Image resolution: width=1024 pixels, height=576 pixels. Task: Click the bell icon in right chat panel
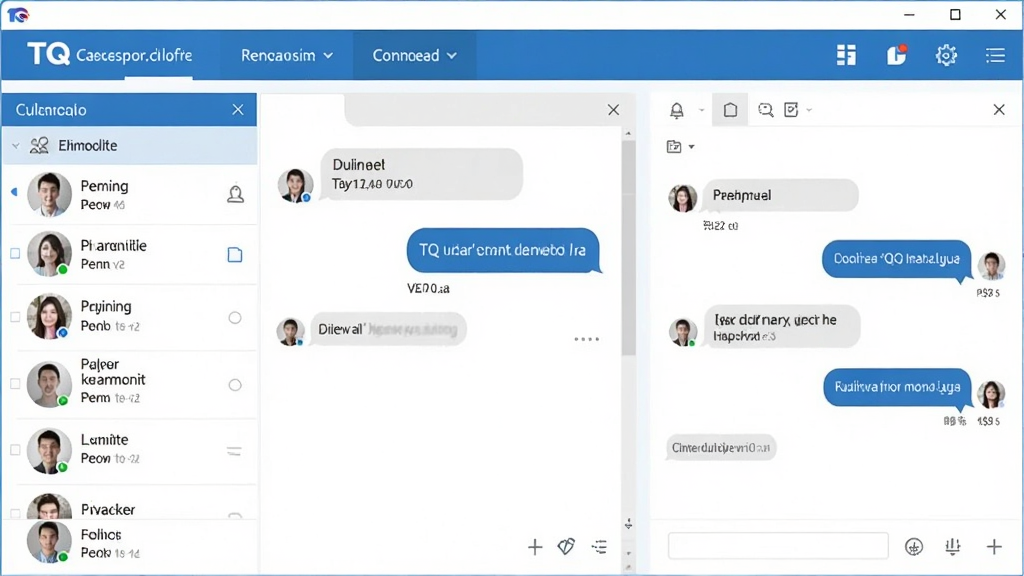pos(677,110)
